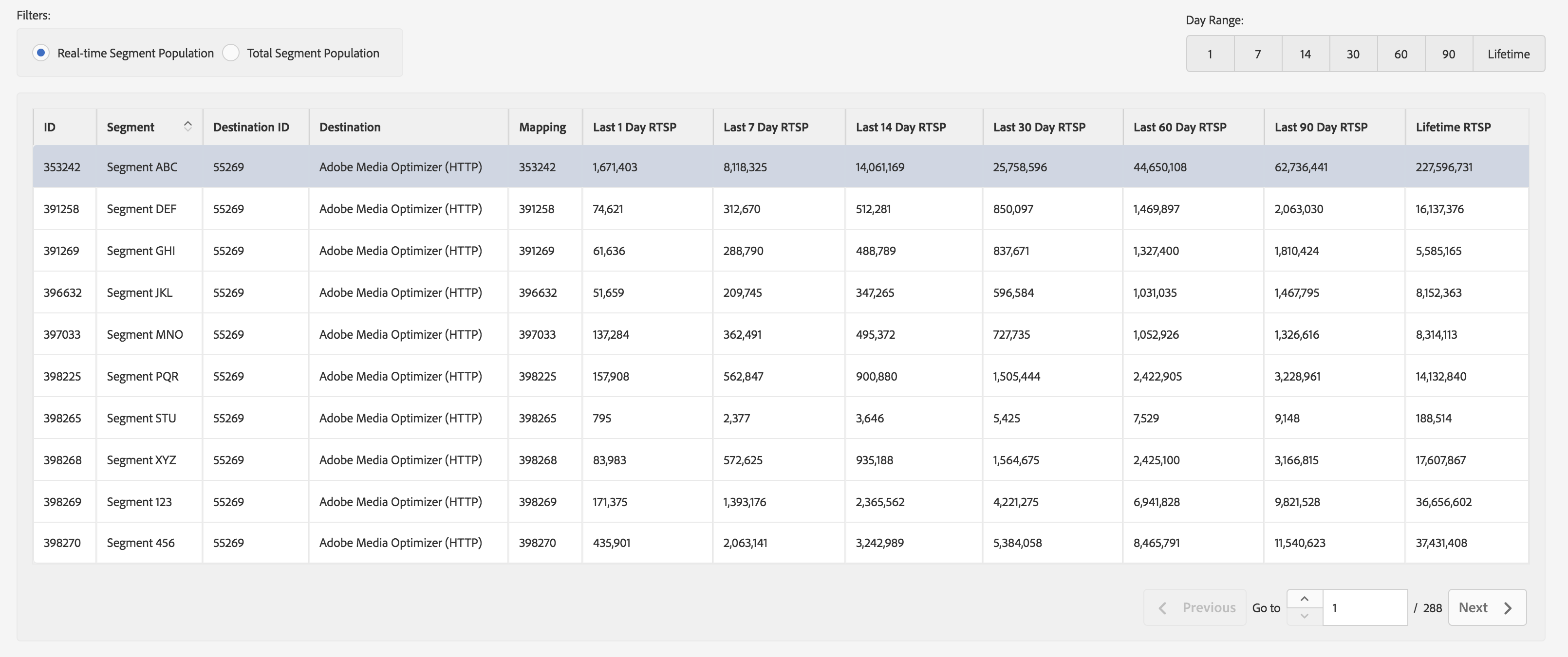
Task: Switch day range to 30
Action: [1353, 54]
